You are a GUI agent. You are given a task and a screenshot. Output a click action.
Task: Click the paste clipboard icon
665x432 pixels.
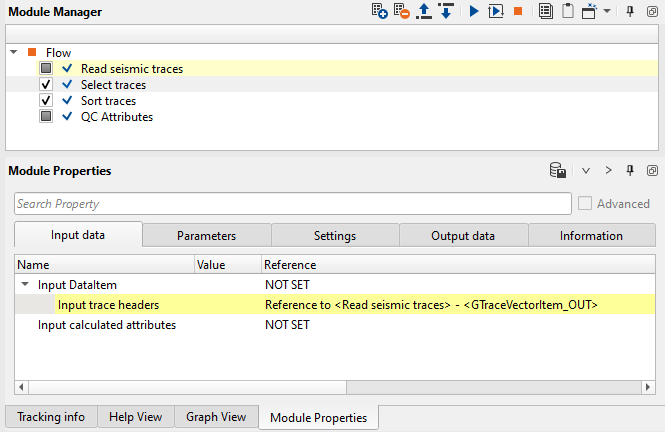[x=568, y=12]
